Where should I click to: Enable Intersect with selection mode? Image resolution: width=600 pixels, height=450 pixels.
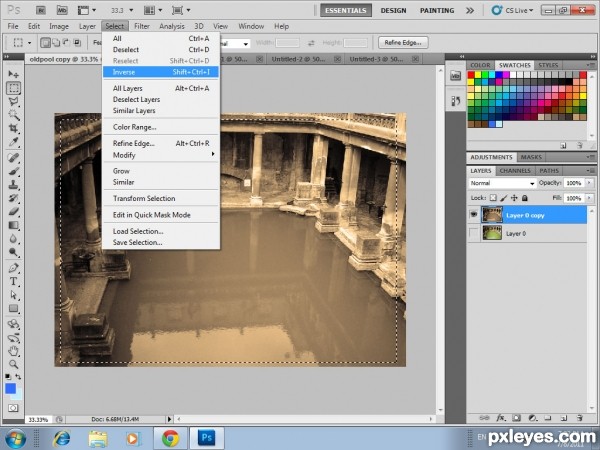pyautogui.click(x=77, y=42)
